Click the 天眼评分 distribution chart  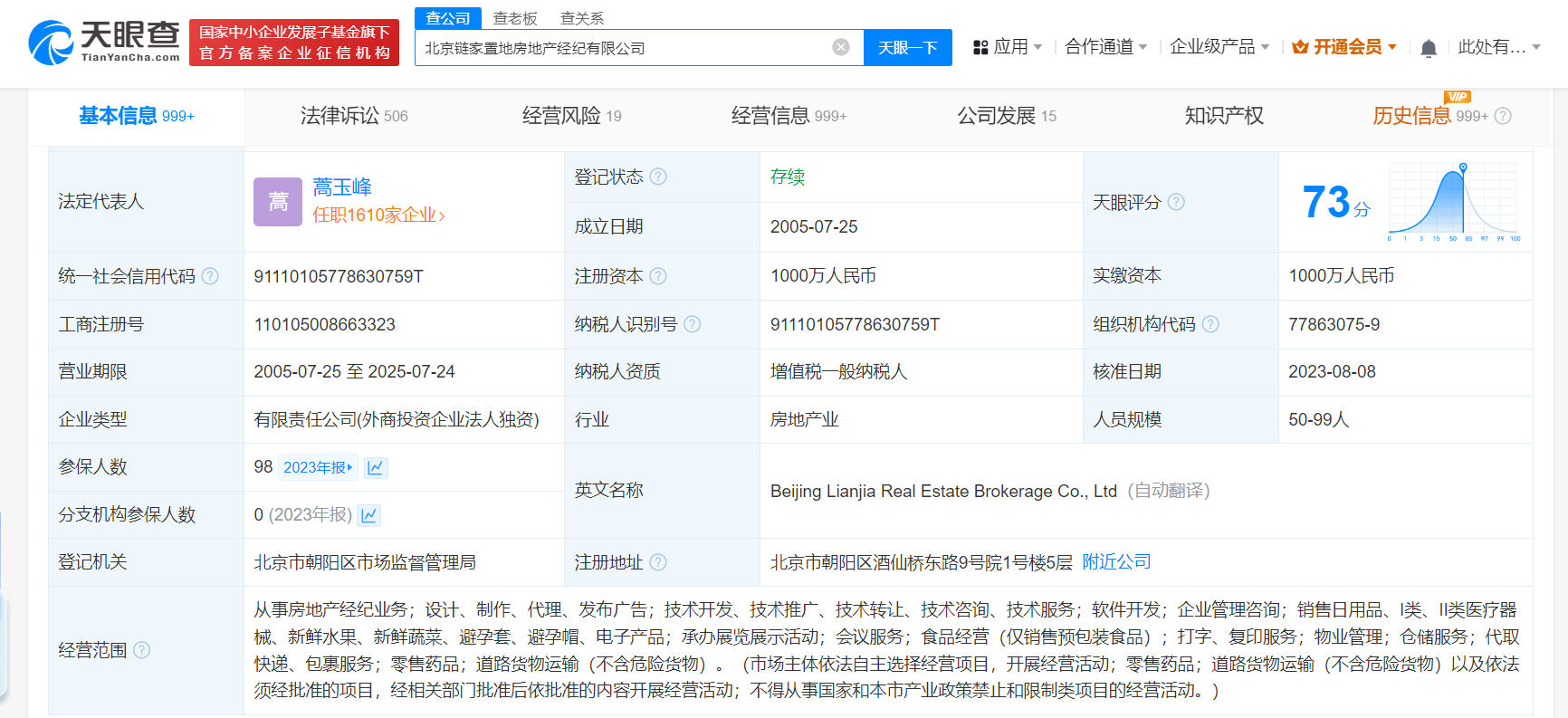pos(1454,202)
